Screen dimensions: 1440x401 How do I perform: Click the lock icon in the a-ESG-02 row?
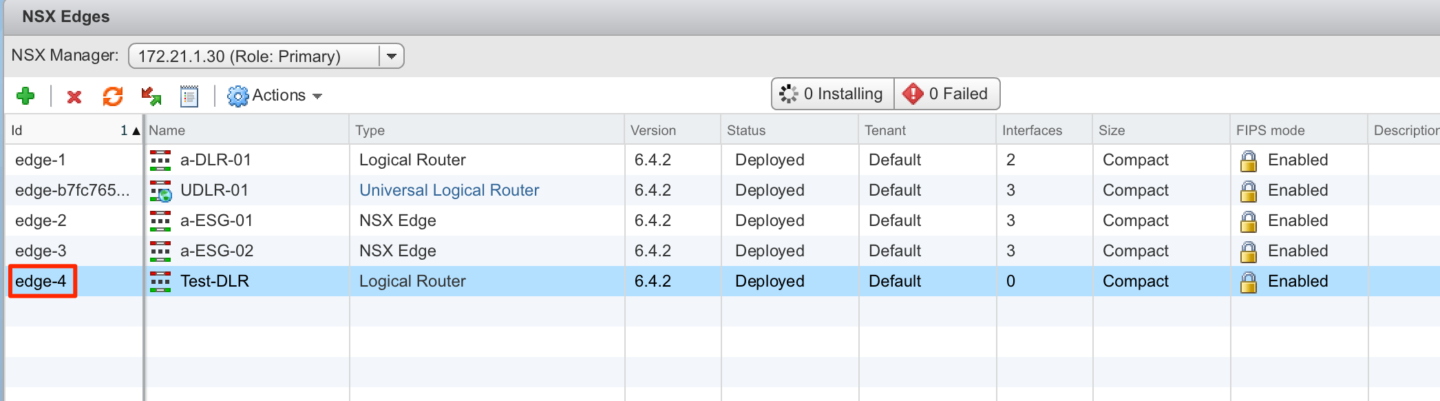click(1248, 251)
